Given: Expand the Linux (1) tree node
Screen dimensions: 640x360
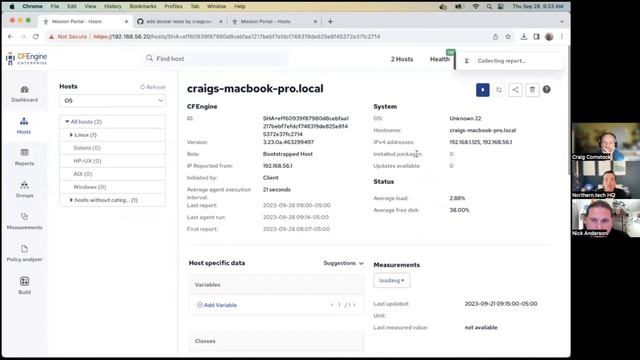Looking at the screenshot, I should coord(71,135).
